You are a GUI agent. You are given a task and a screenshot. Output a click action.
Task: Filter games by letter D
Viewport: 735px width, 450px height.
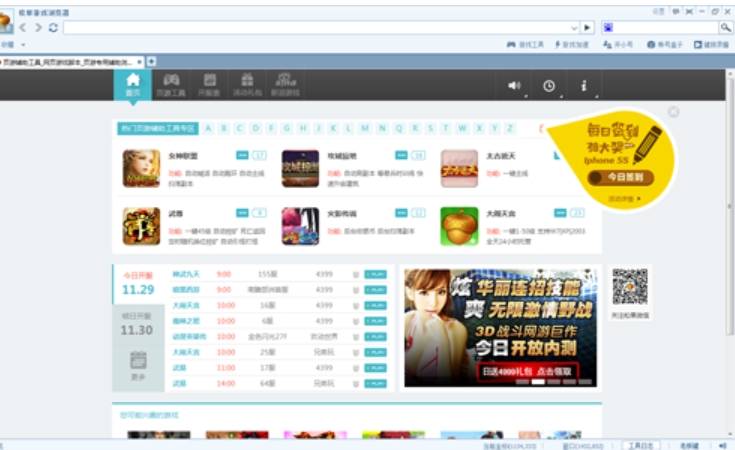click(255, 128)
